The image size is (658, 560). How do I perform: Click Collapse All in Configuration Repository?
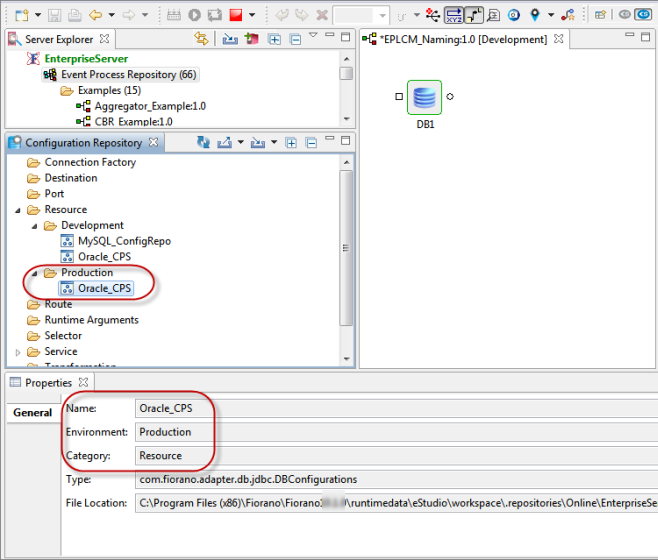tap(311, 143)
